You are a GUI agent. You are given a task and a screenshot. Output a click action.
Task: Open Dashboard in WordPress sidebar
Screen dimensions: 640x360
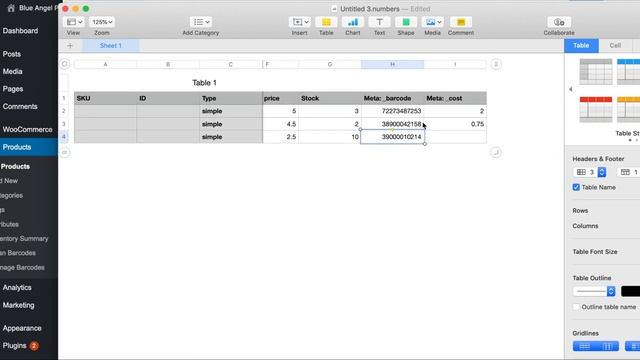[x=20, y=31]
